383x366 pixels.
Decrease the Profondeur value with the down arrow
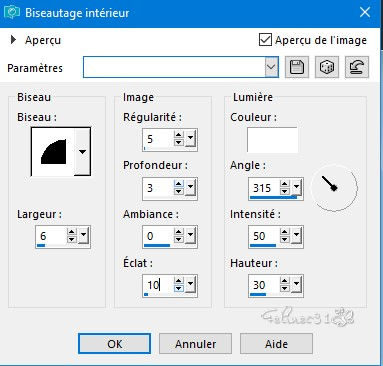179,191
